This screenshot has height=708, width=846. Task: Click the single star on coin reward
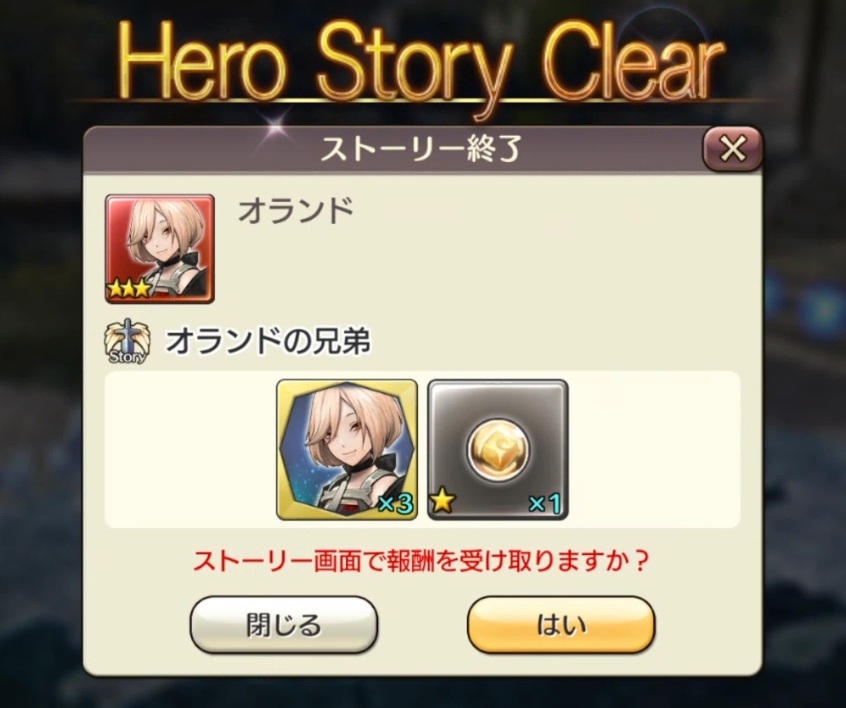pyautogui.click(x=442, y=501)
